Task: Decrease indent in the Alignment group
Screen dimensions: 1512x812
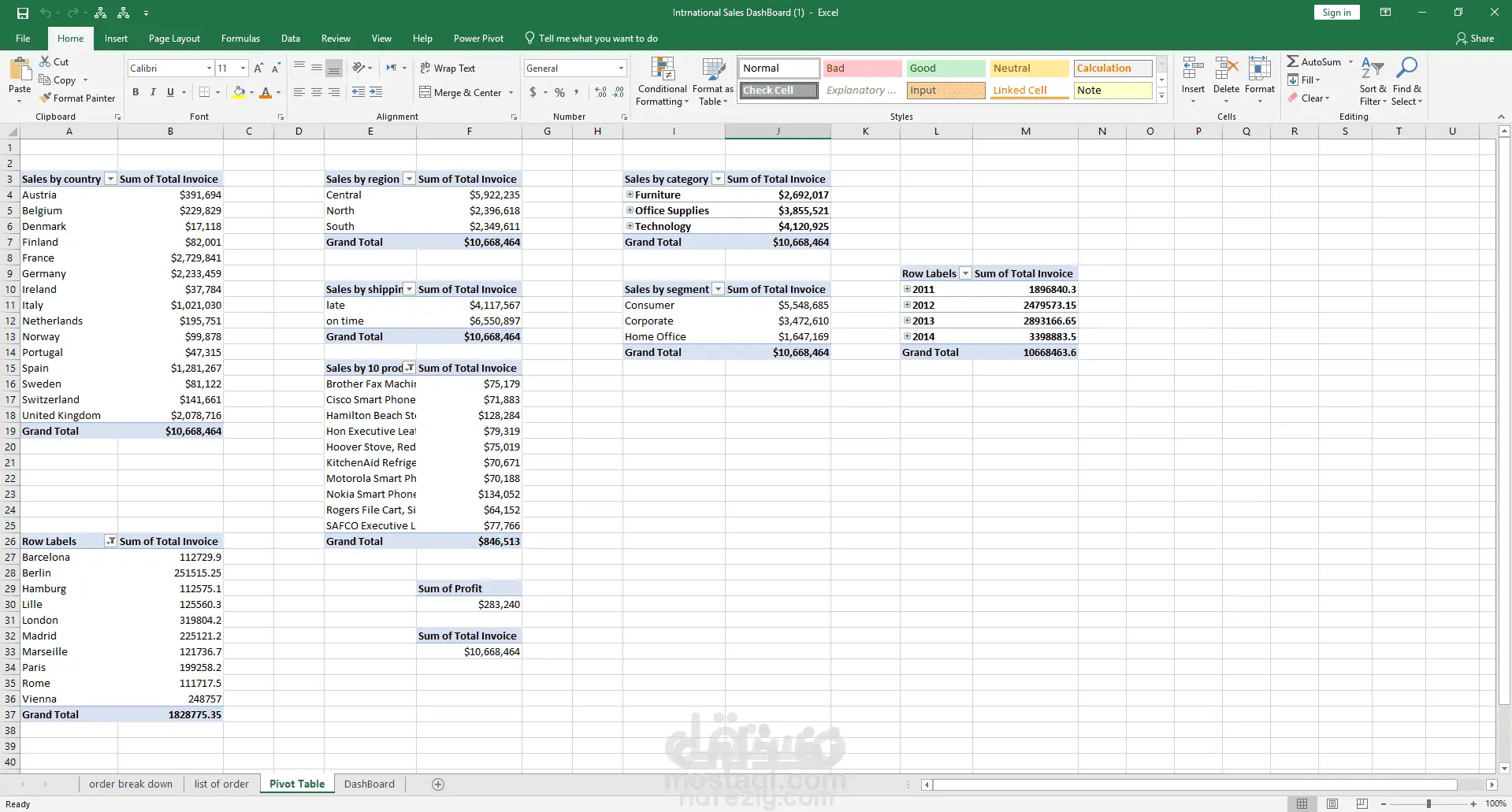Action: pos(358,92)
